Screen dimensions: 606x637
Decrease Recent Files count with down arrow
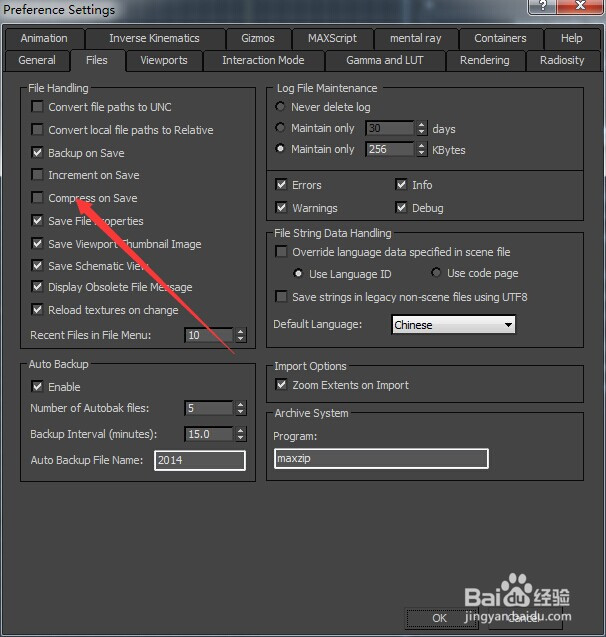241,339
